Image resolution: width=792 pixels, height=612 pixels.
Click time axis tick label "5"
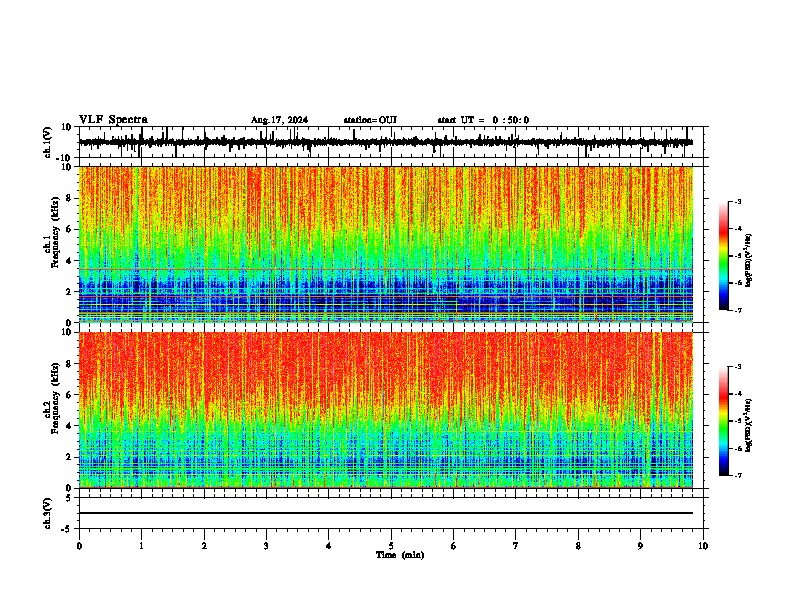[x=391, y=546]
